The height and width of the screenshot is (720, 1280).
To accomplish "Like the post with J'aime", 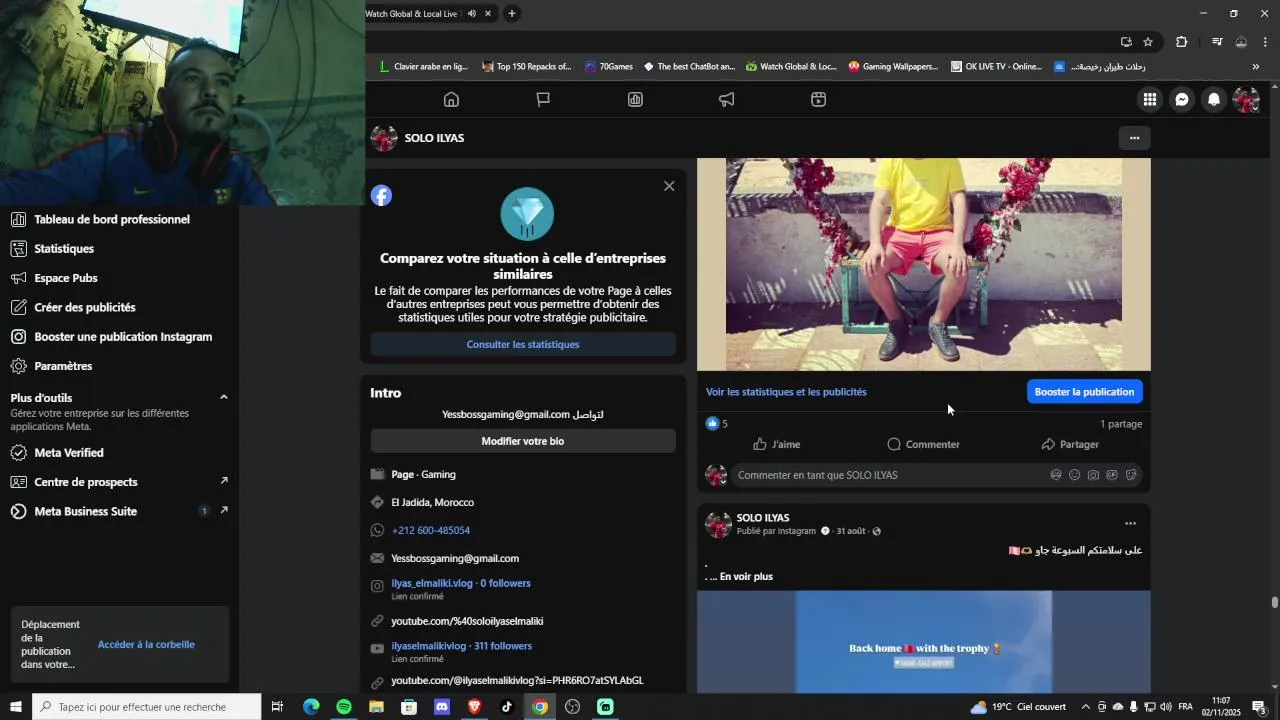I will point(777,444).
